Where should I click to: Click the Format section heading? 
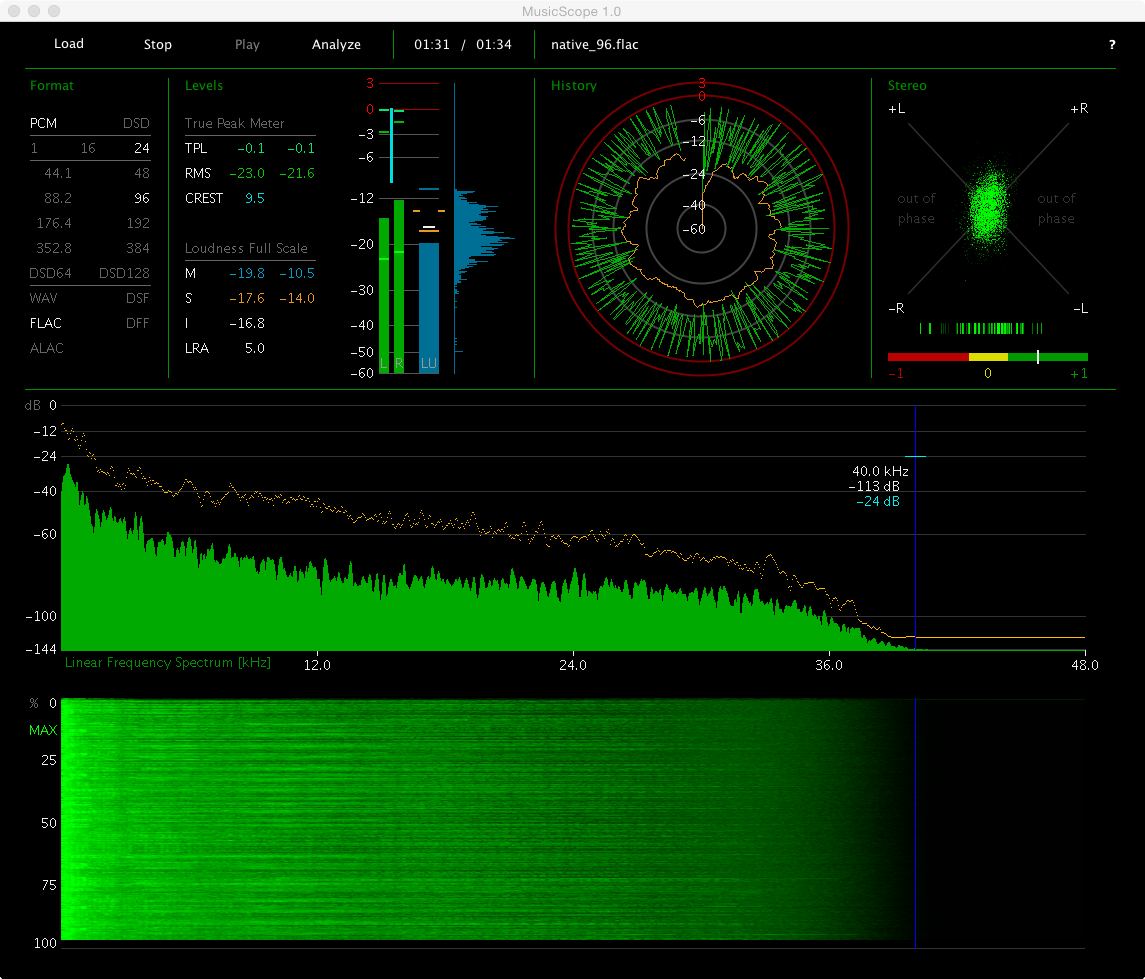tap(52, 85)
